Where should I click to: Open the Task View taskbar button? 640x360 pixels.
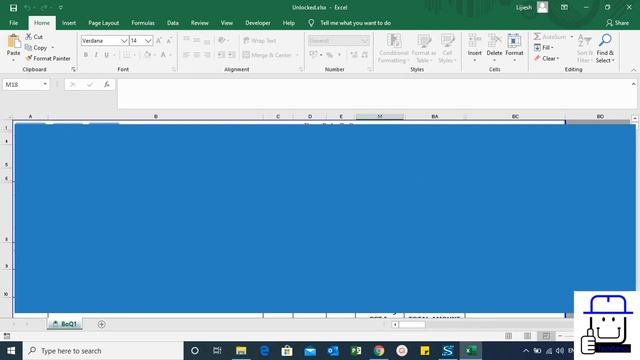click(218, 351)
